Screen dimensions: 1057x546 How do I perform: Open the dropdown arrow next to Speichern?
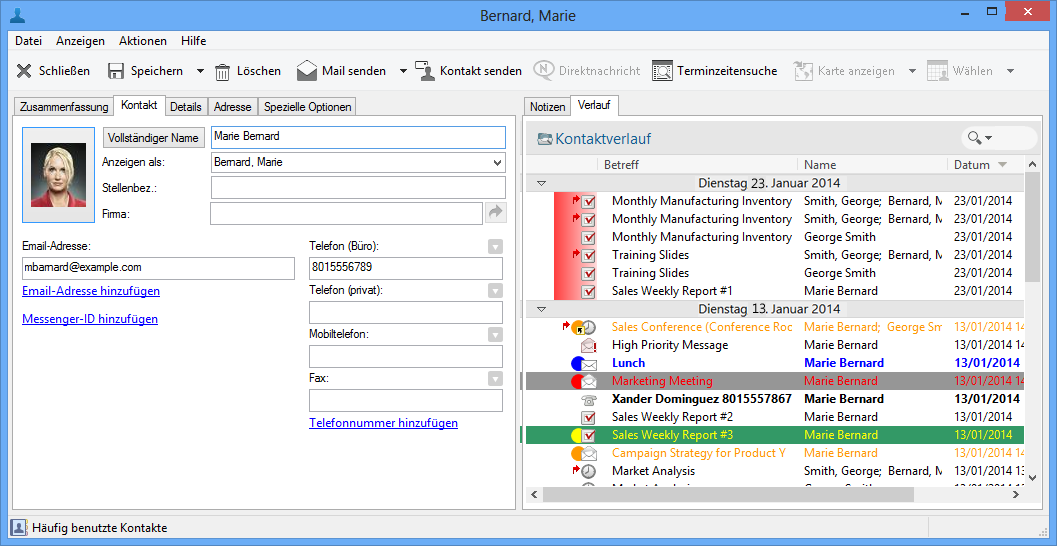pyautogui.click(x=200, y=71)
